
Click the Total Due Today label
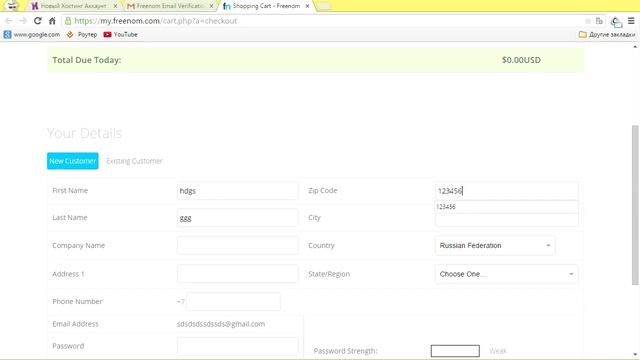click(x=87, y=60)
